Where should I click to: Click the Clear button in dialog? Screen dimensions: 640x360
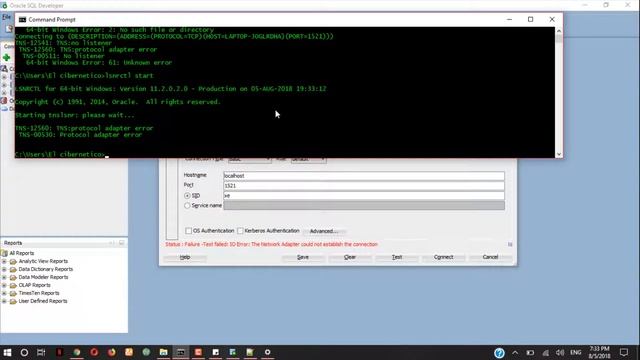pos(350,257)
